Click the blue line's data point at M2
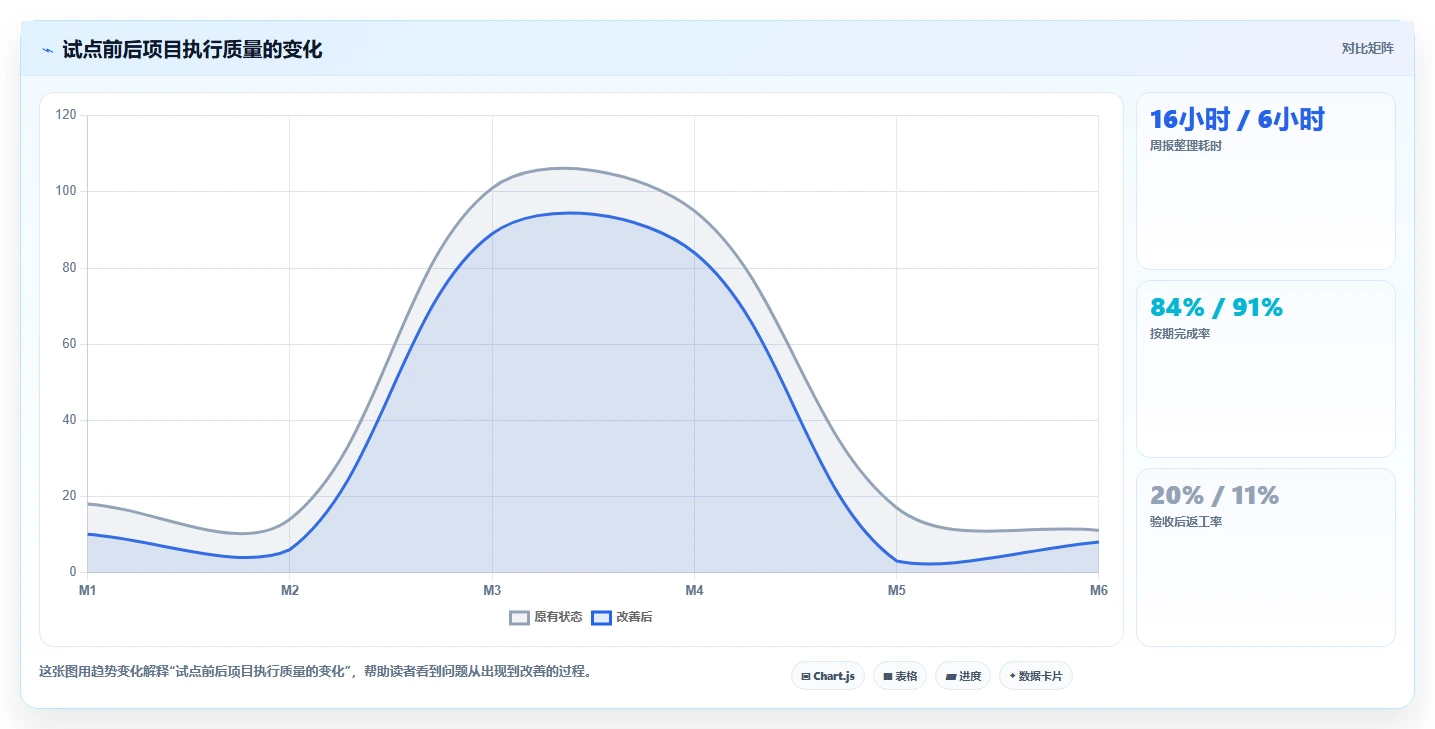 coord(290,549)
